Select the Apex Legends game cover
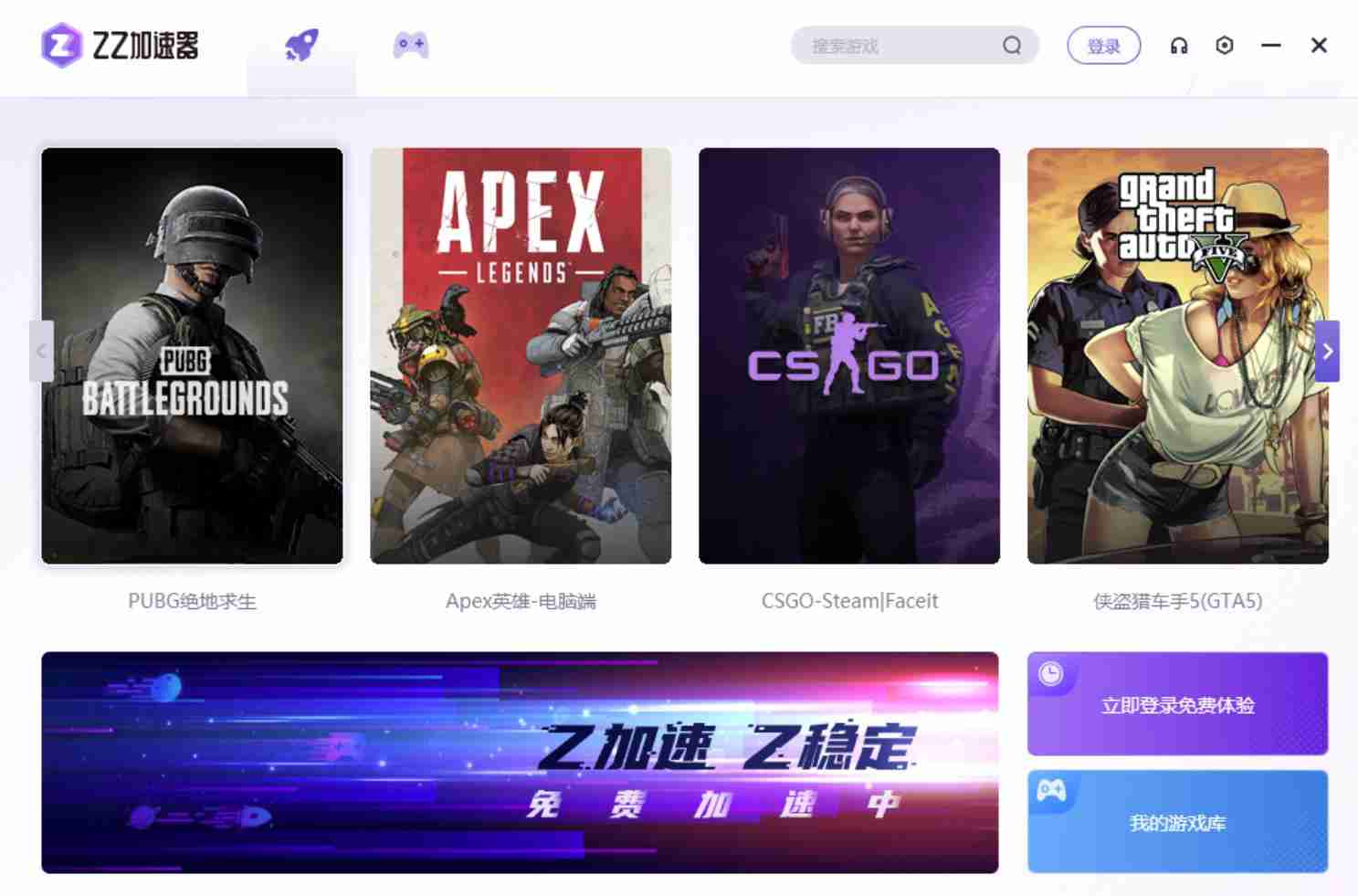 (x=521, y=356)
